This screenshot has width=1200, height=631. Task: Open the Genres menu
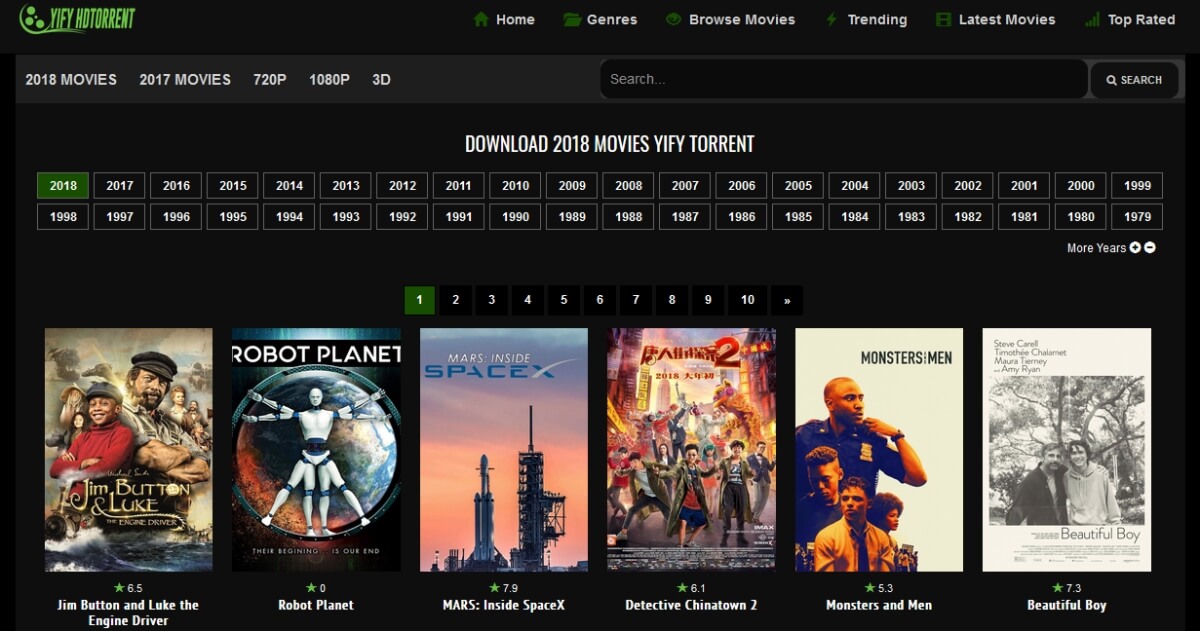600,20
